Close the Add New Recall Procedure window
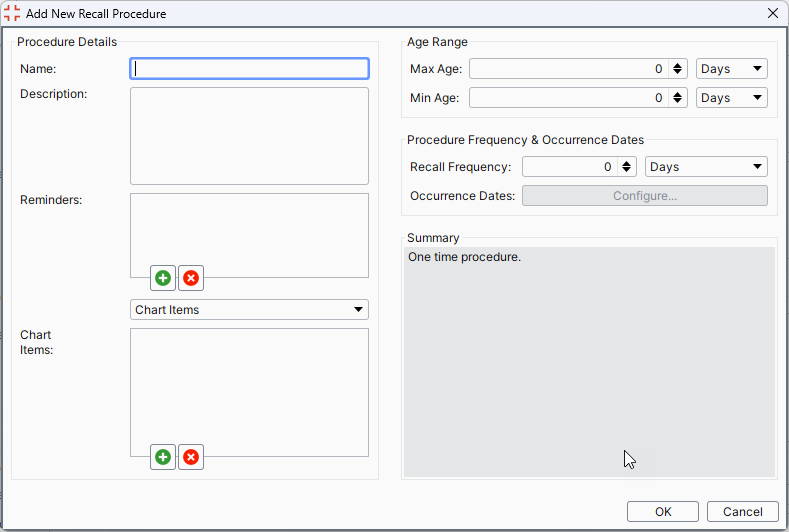Image resolution: width=789 pixels, height=532 pixels. (773, 13)
